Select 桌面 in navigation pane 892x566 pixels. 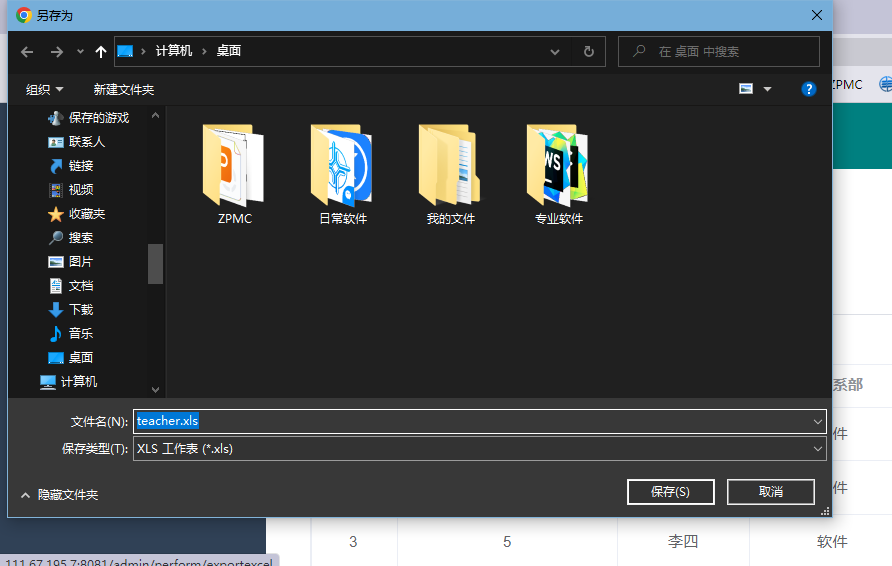tap(71, 357)
